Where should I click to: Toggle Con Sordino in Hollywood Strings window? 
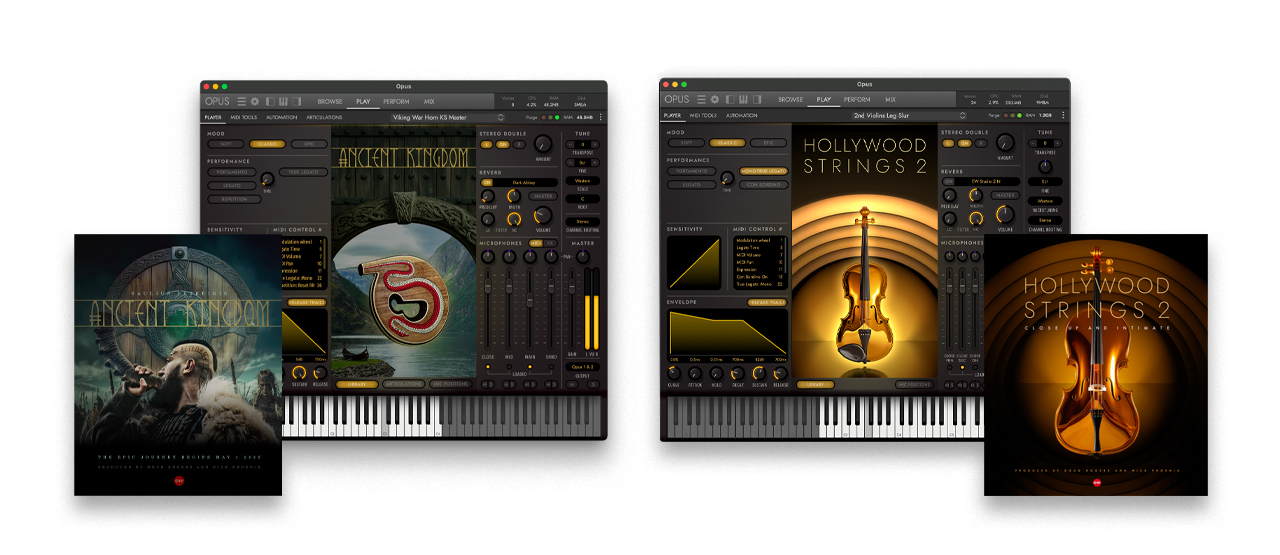click(764, 185)
